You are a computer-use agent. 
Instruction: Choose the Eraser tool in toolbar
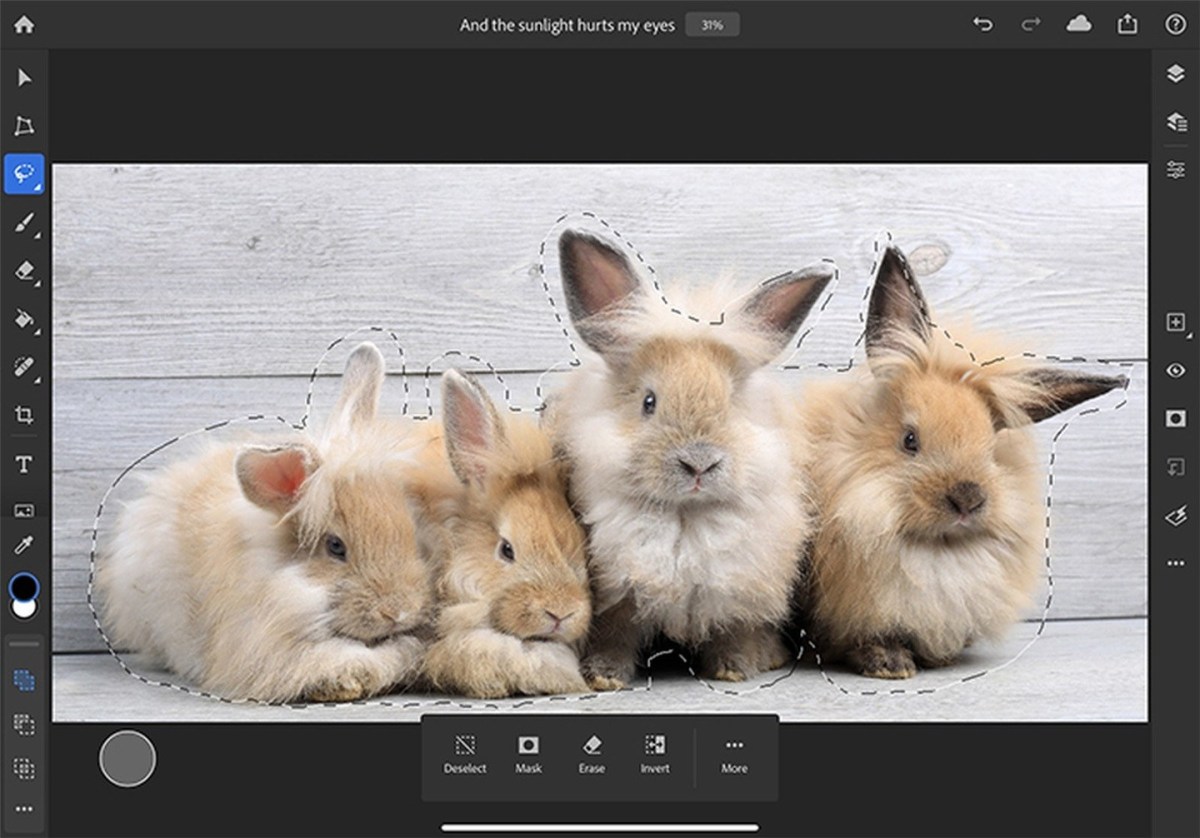point(24,271)
